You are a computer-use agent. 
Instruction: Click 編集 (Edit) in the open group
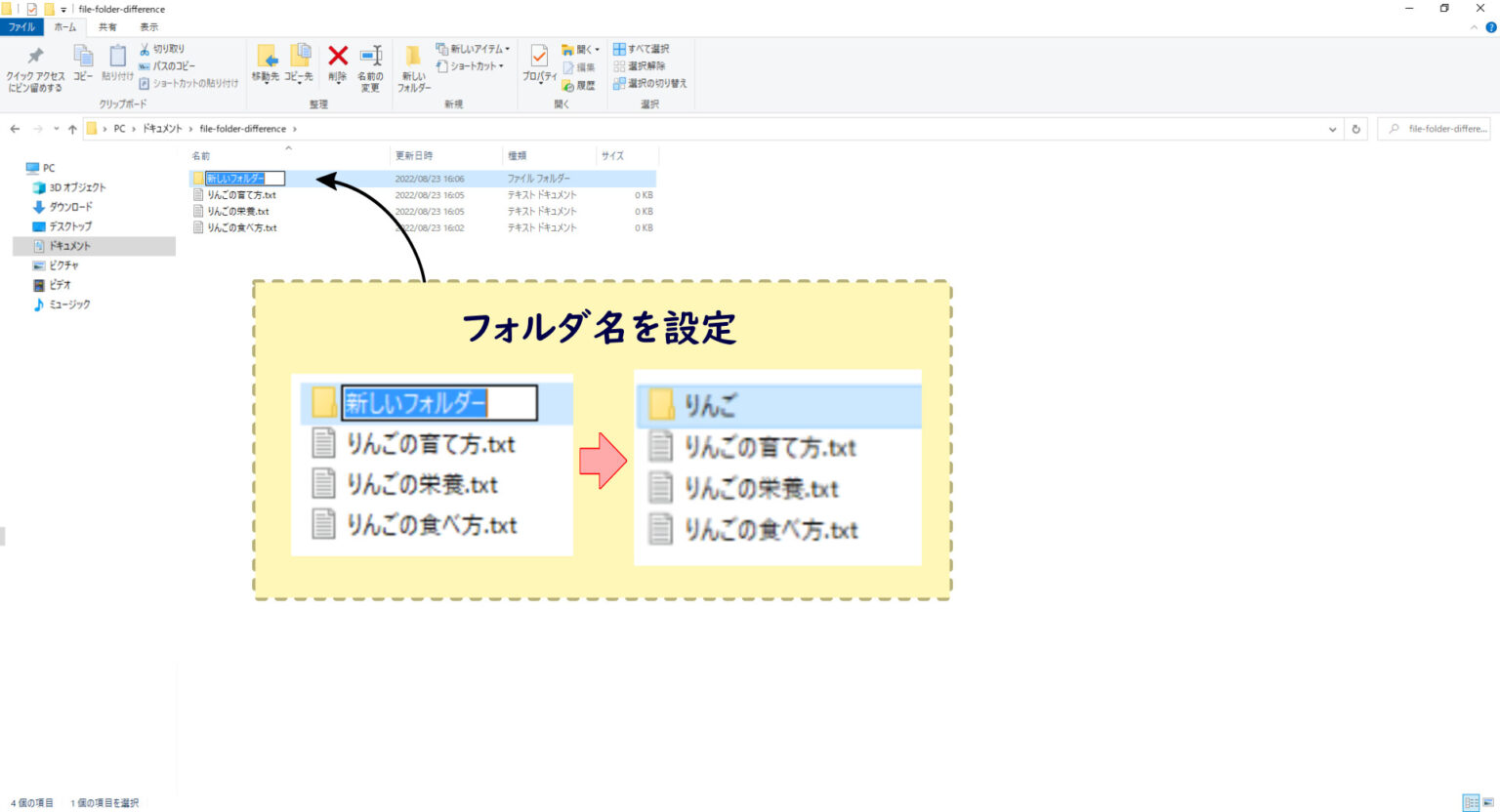tap(578, 67)
